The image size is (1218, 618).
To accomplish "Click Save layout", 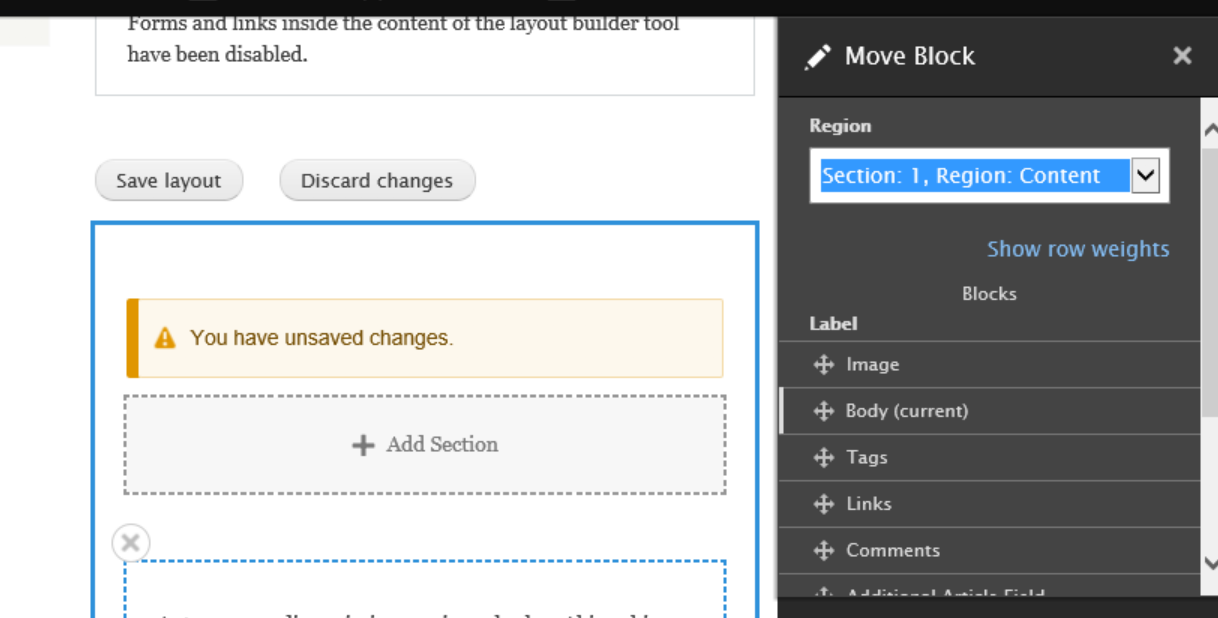I will point(168,180).
